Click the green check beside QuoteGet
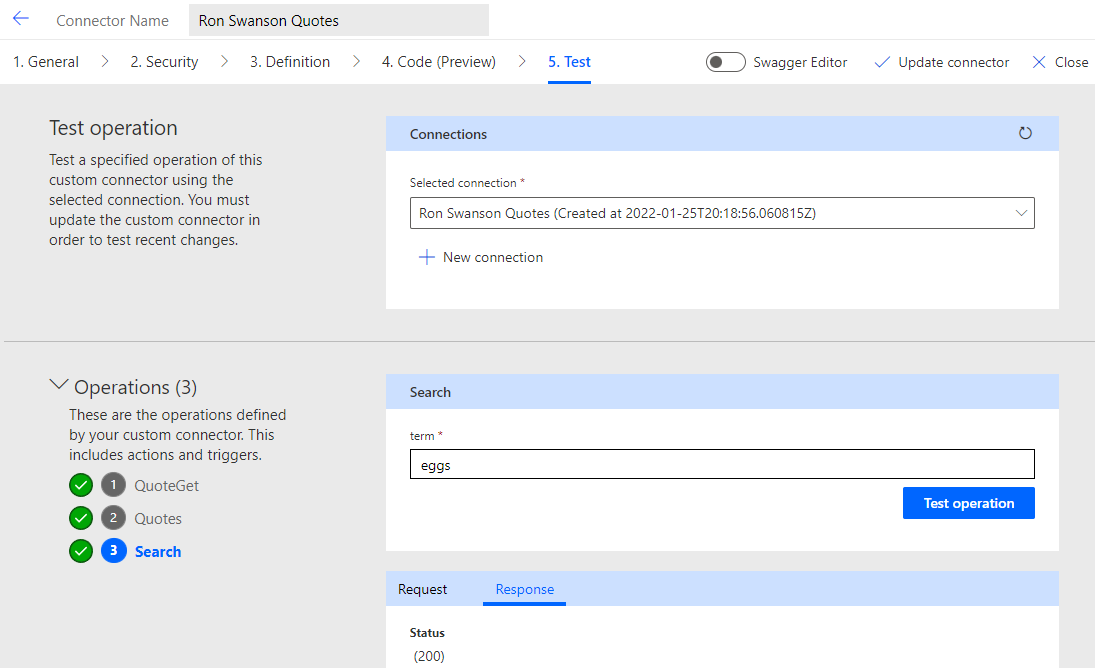Viewport: 1095px width, 668px height. [x=81, y=484]
